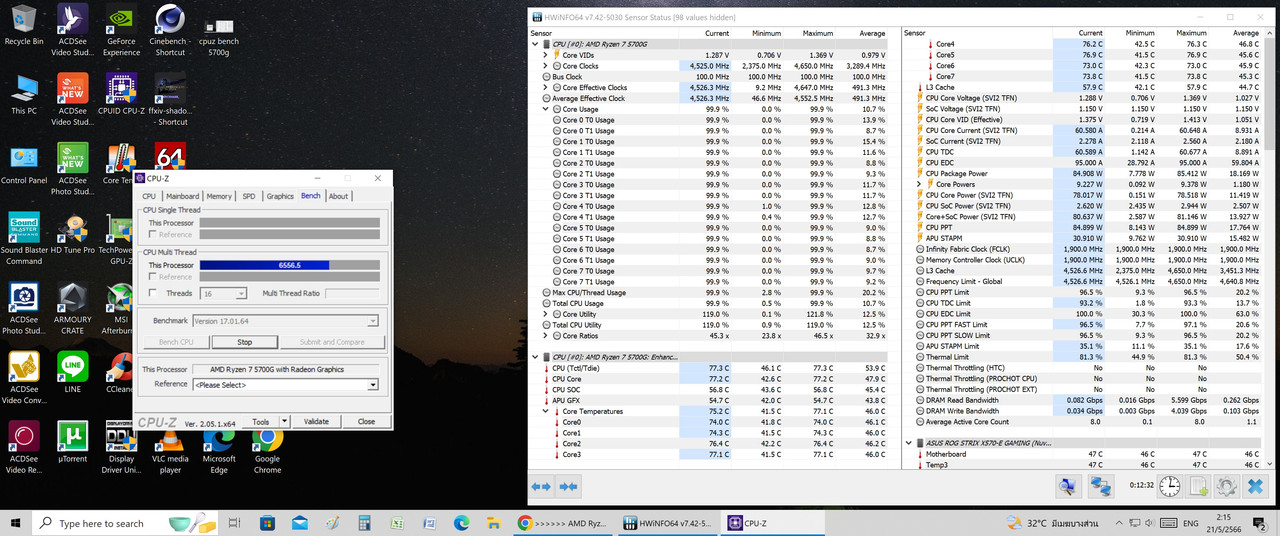Open HWiNFO settings gear icon

pos(1226,486)
